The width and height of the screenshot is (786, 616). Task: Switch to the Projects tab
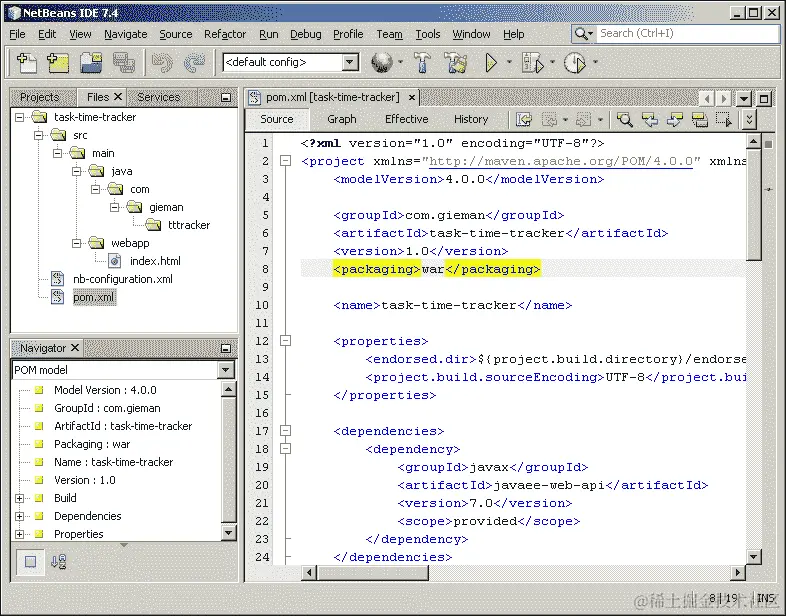(x=40, y=97)
